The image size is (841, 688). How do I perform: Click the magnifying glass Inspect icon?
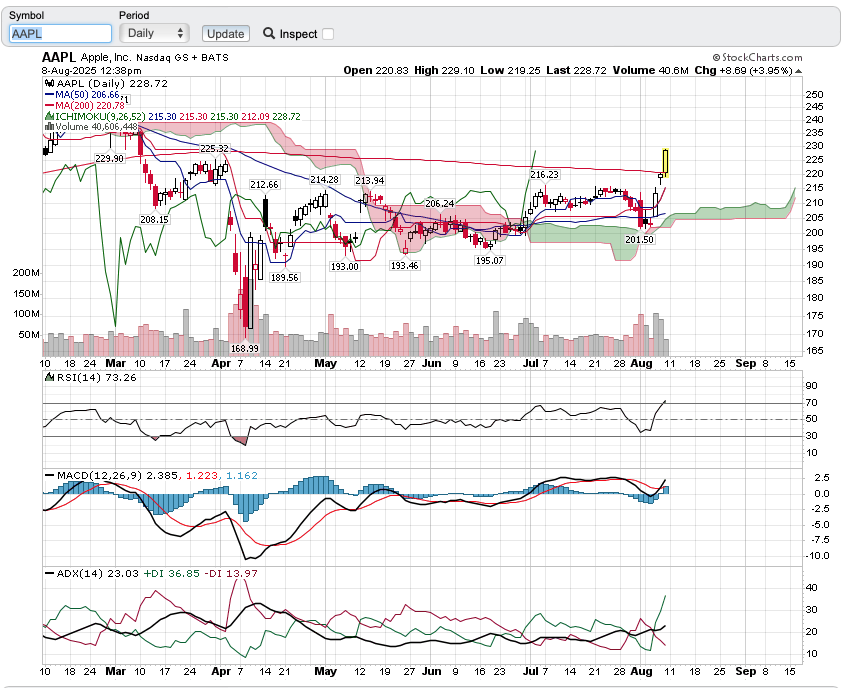269,33
